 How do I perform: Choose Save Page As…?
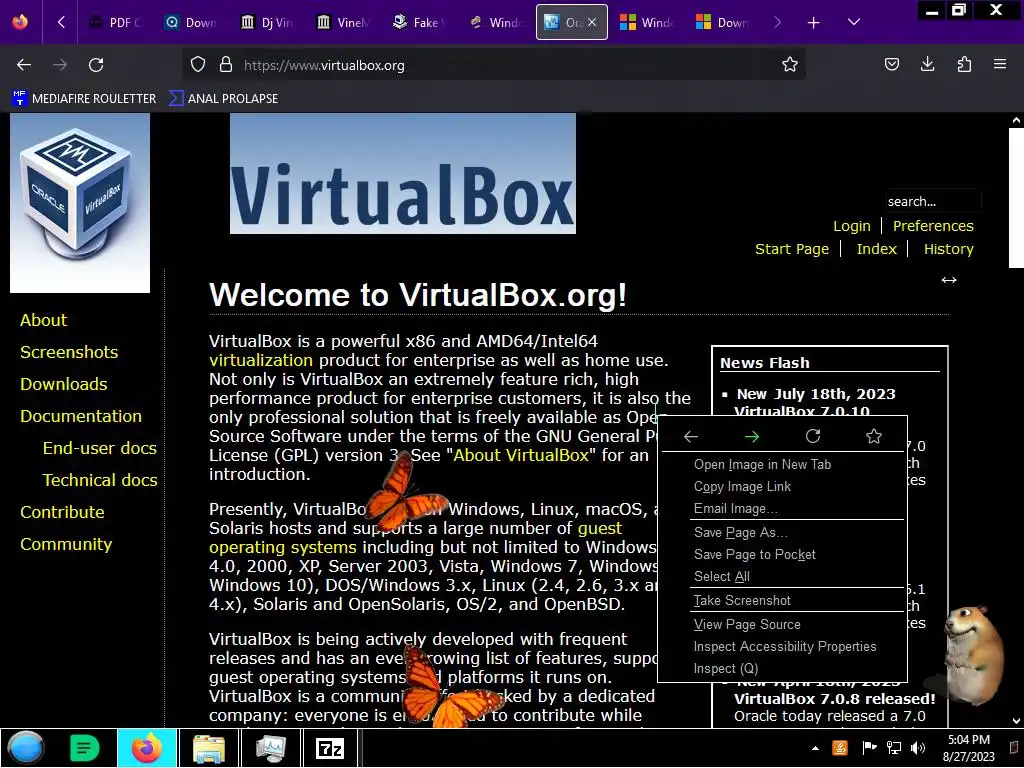(x=782, y=532)
